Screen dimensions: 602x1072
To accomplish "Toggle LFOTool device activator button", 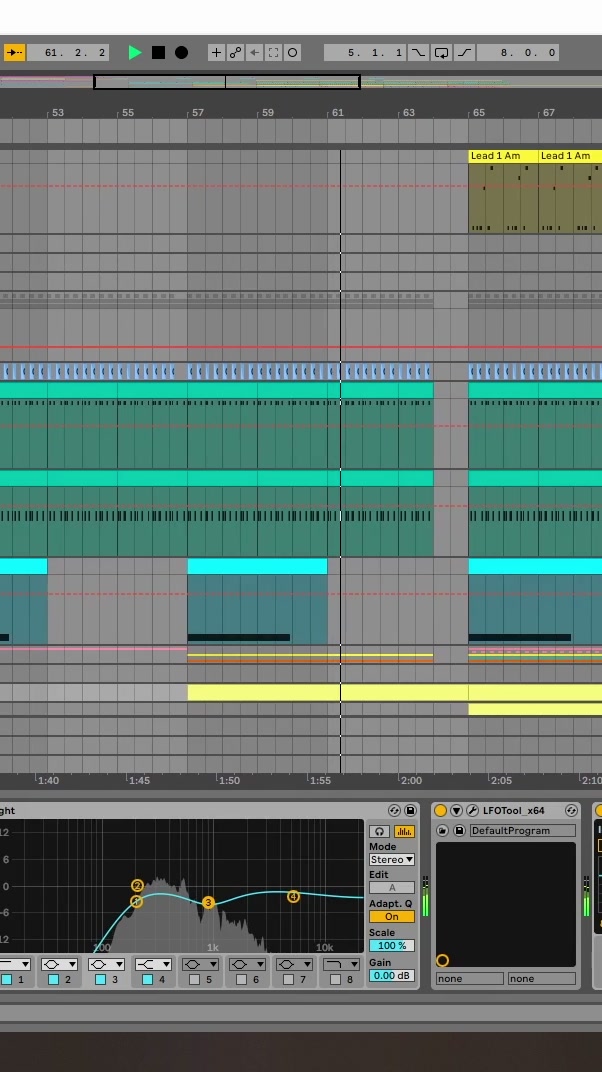I will [x=441, y=810].
